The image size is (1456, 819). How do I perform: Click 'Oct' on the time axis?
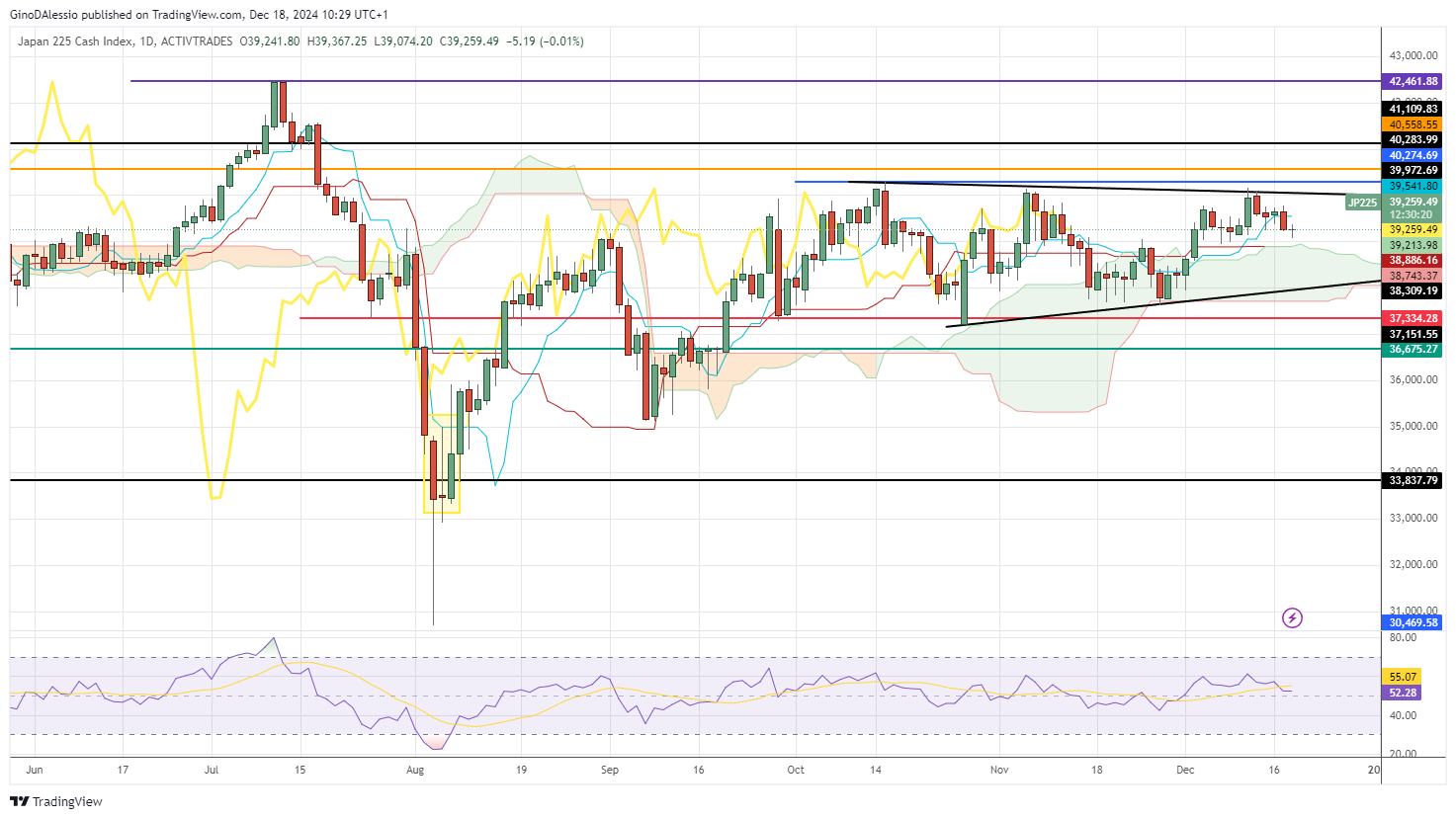pyautogui.click(x=795, y=770)
